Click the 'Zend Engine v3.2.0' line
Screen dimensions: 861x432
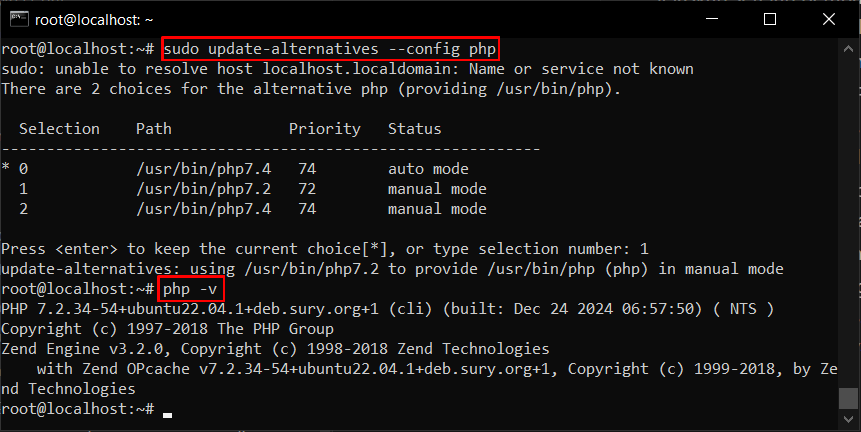point(275,349)
